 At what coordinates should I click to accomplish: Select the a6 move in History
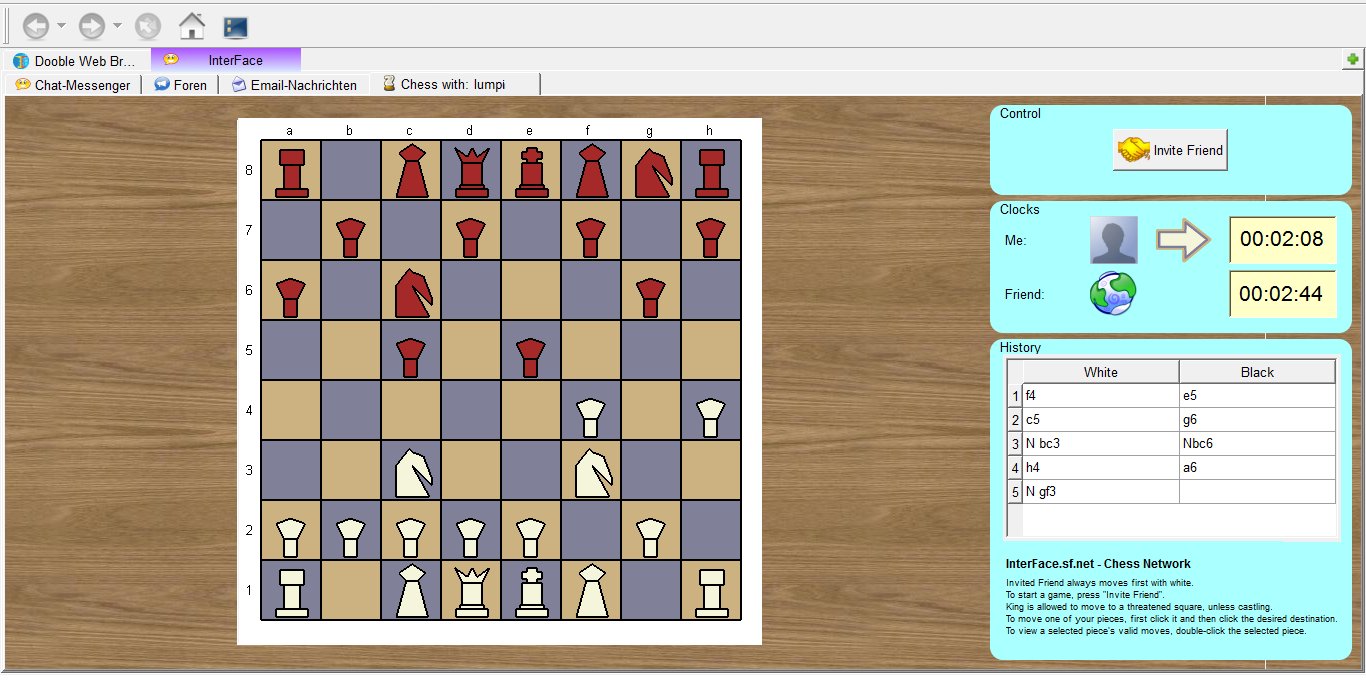[x=1257, y=468]
